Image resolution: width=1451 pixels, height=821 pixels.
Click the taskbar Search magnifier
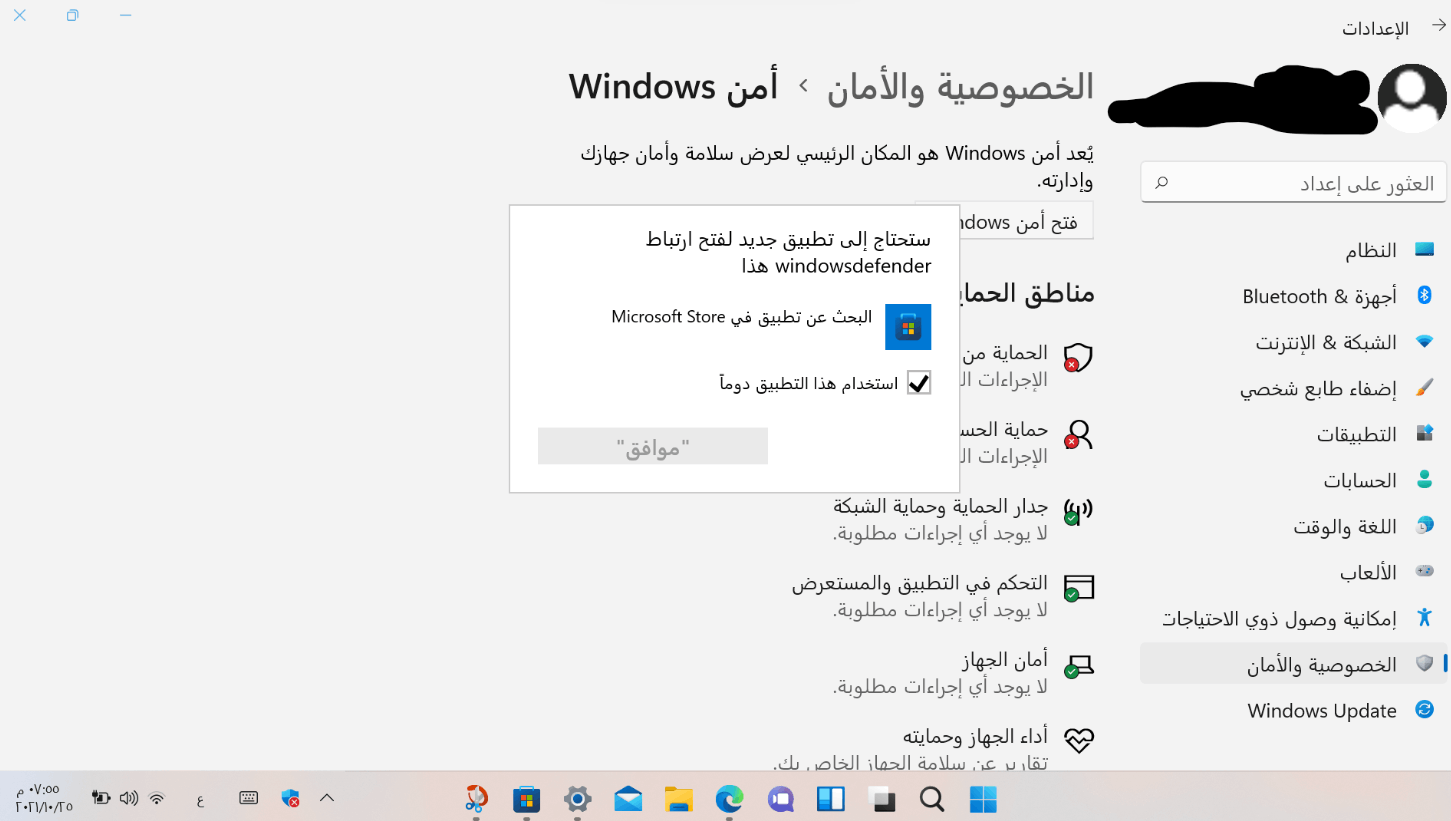[x=932, y=798]
